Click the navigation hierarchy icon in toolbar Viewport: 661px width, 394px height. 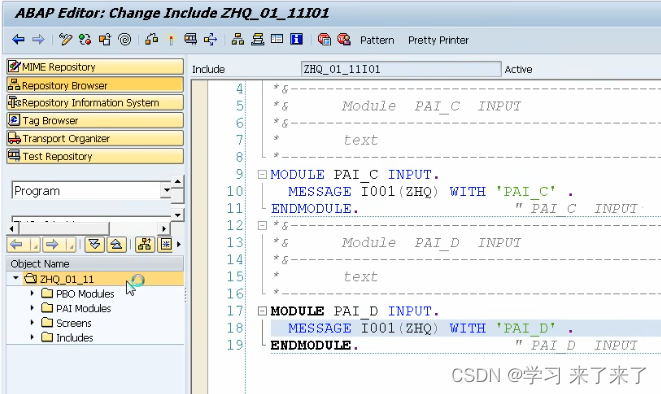[238, 40]
